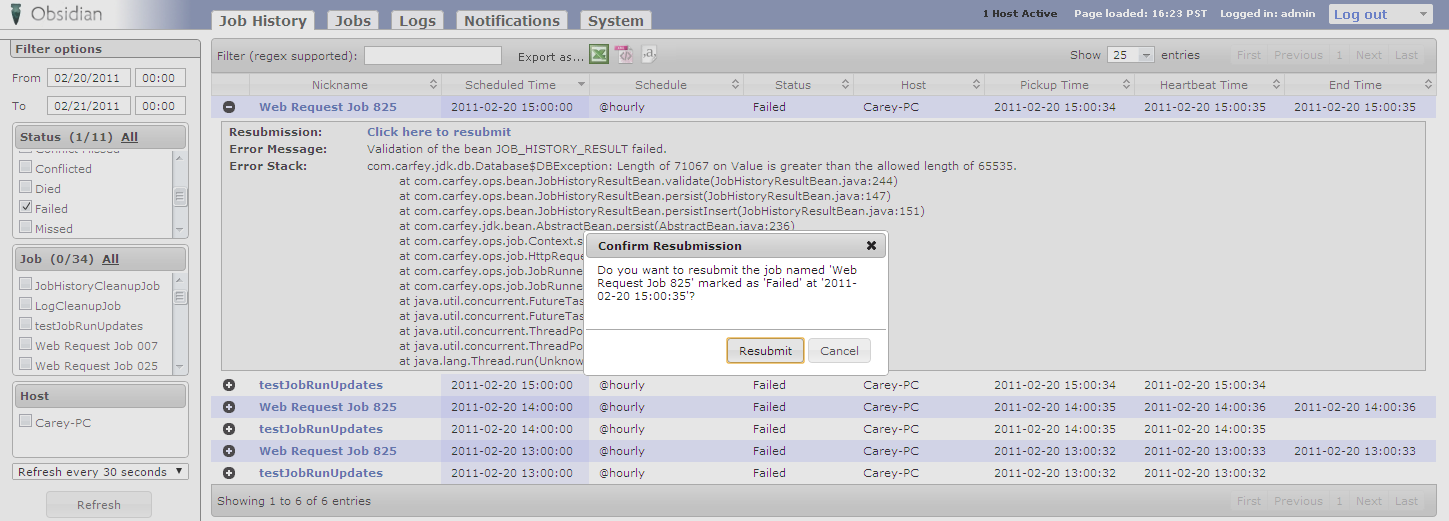Image resolution: width=1449 pixels, height=521 pixels.
Task: Expand the 15:00 testJobRunUpdates row details
Action: point(229,385)
